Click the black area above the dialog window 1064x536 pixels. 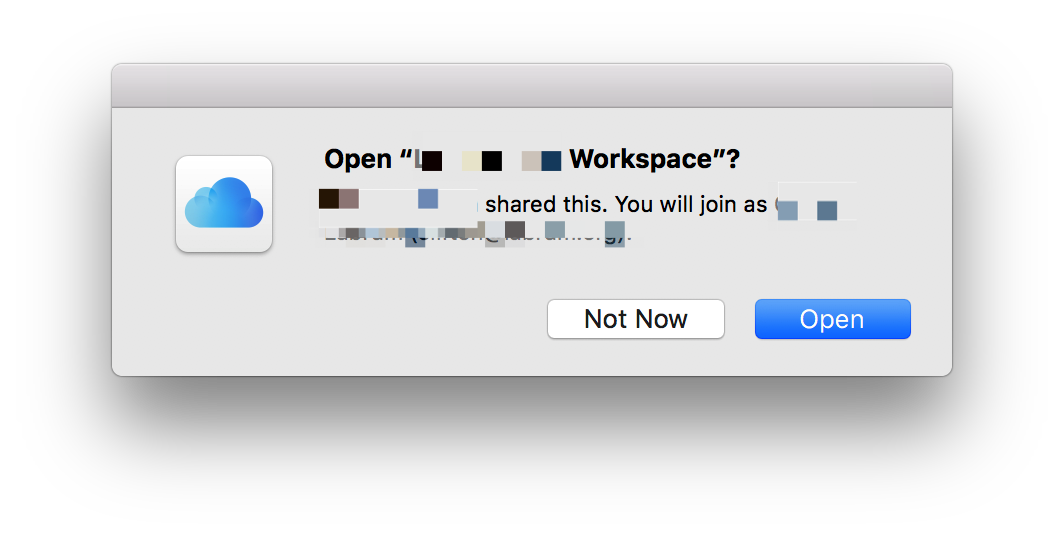click(x=531, y=30)
